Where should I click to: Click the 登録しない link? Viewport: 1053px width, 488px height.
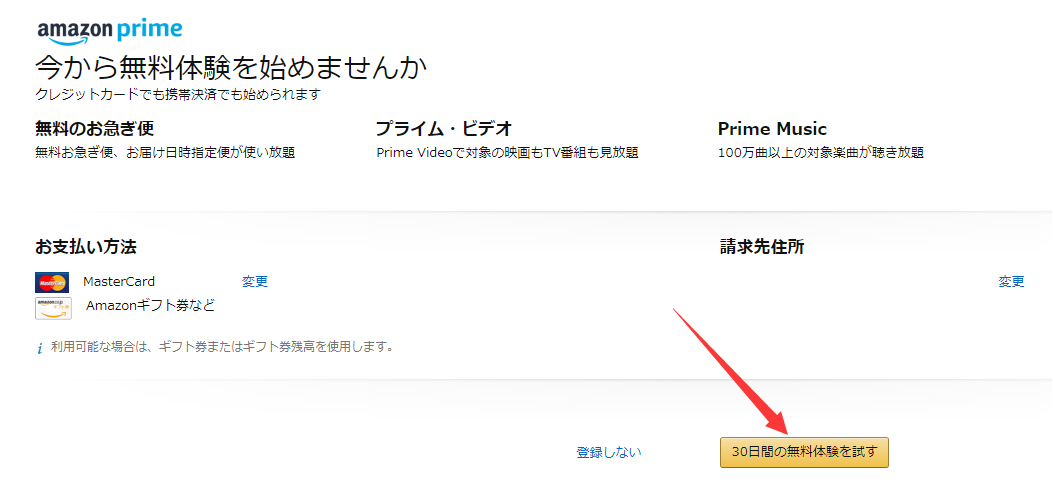coord(609,452)
